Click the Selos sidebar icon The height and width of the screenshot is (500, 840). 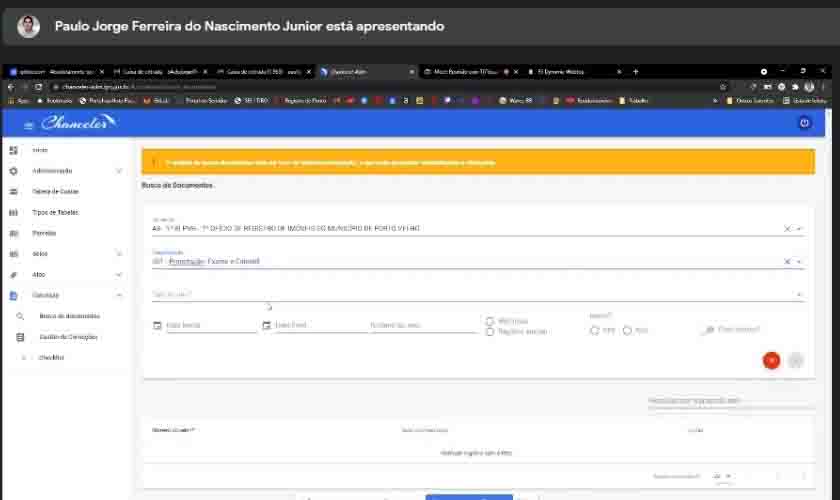[13, 254]
